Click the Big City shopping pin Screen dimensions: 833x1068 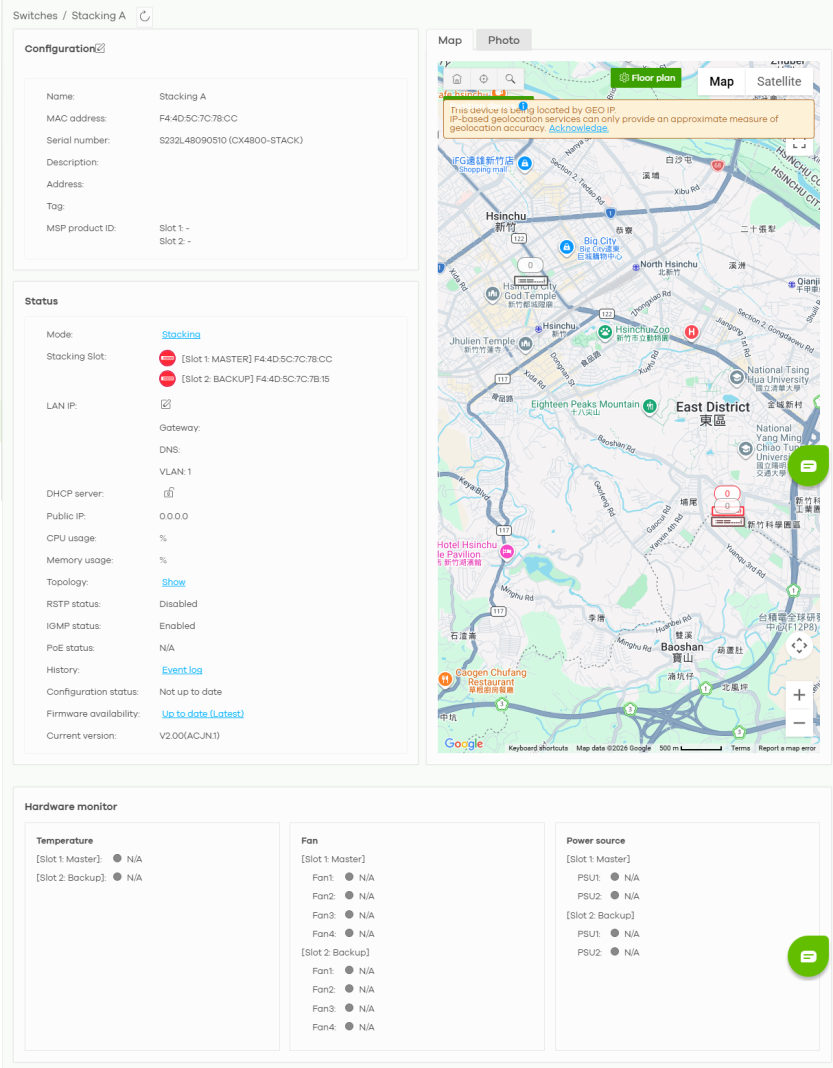[x=567, y=247]
